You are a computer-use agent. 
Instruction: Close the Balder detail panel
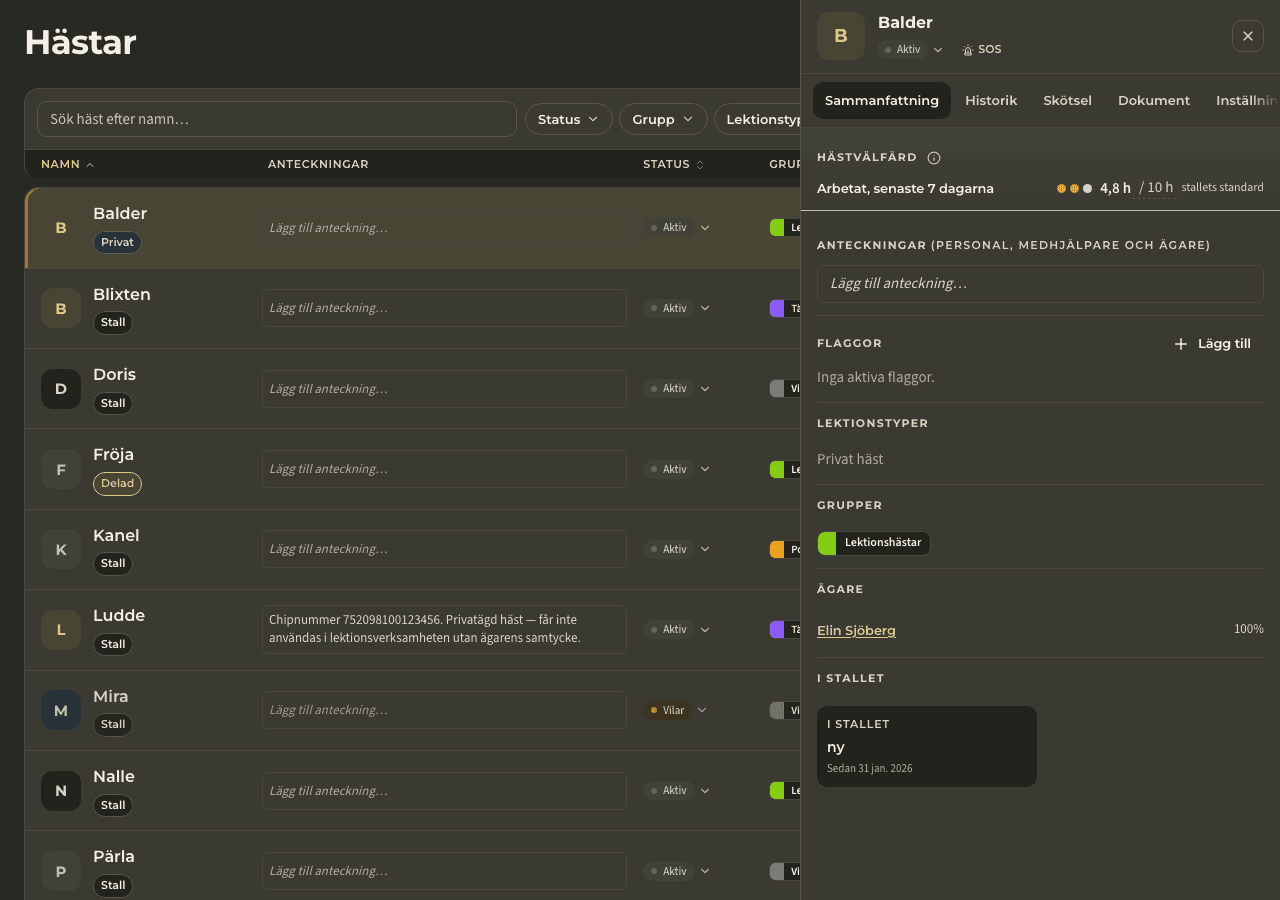coord(1248,36)
